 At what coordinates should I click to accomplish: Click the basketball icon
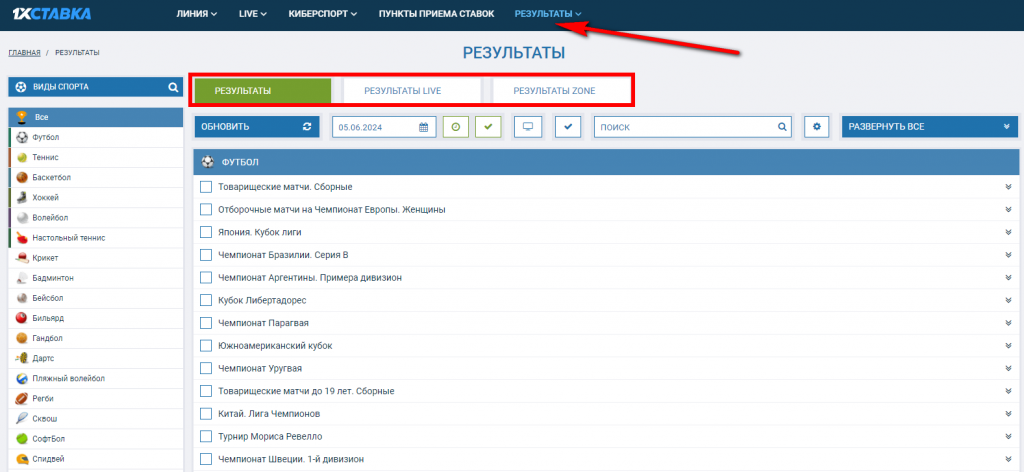[x=22, y=178]
